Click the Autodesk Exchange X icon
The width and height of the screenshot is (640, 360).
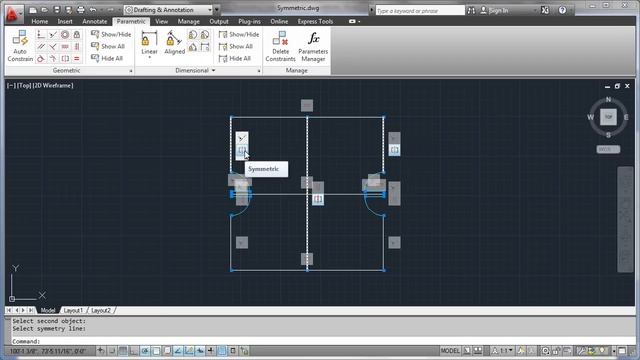click(x=545, y=10)
